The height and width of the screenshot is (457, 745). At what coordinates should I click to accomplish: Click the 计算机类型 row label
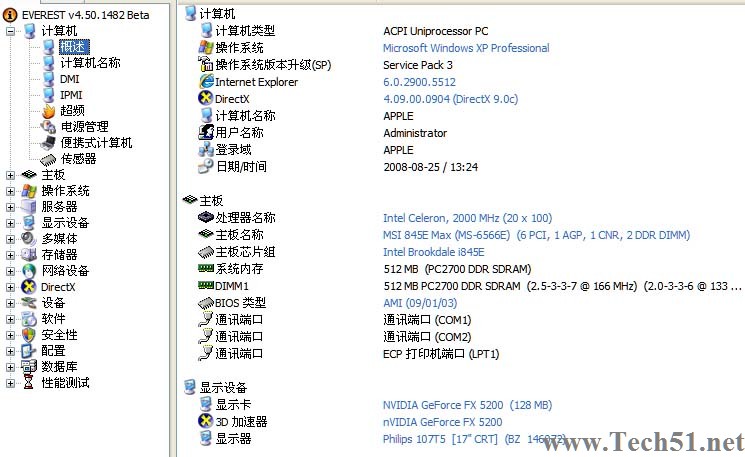[245, 31]
